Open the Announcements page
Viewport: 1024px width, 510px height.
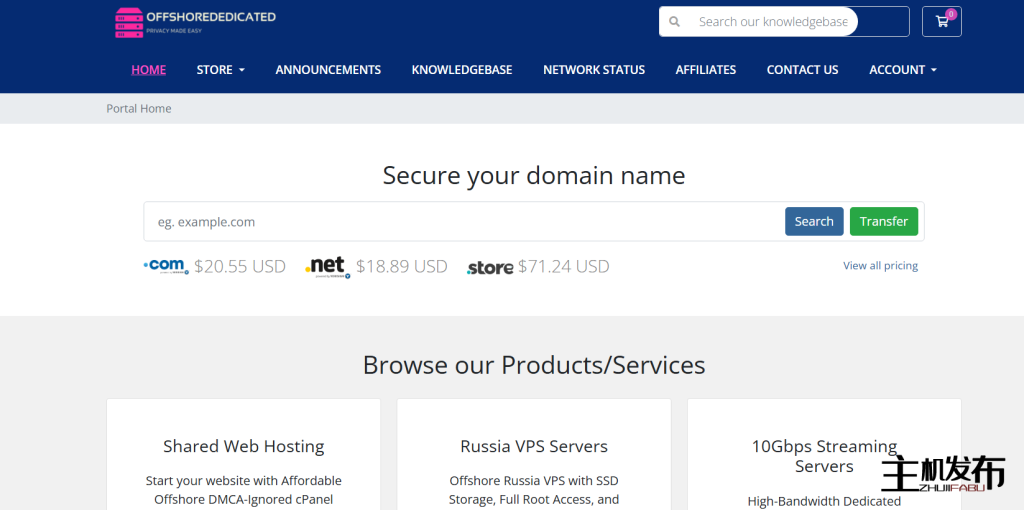point(328,70)
